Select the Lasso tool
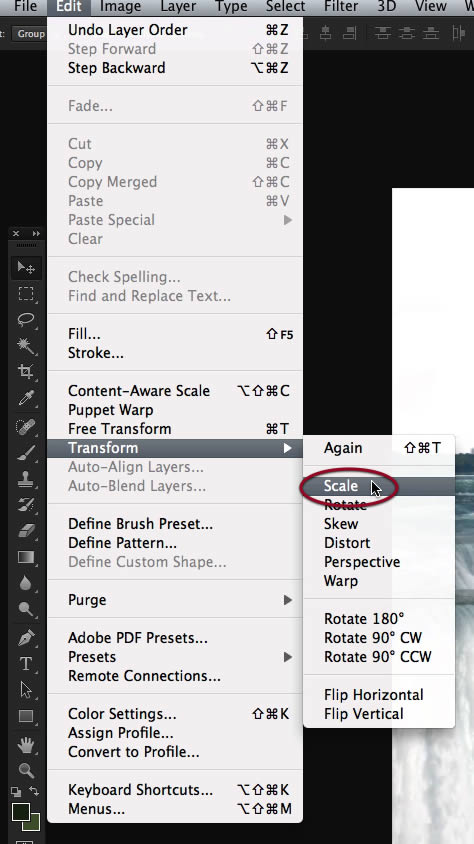The width and height of the screenshot is (474, 844). point(26,320)
